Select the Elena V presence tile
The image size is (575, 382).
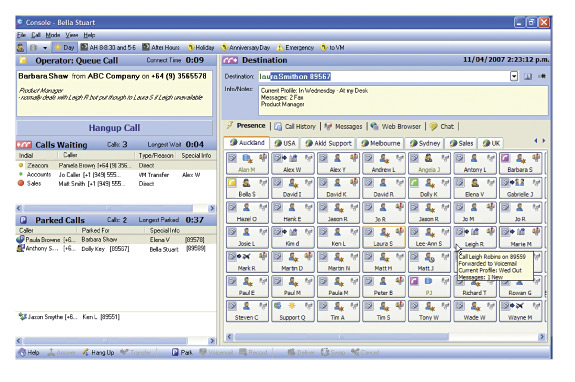475,188
